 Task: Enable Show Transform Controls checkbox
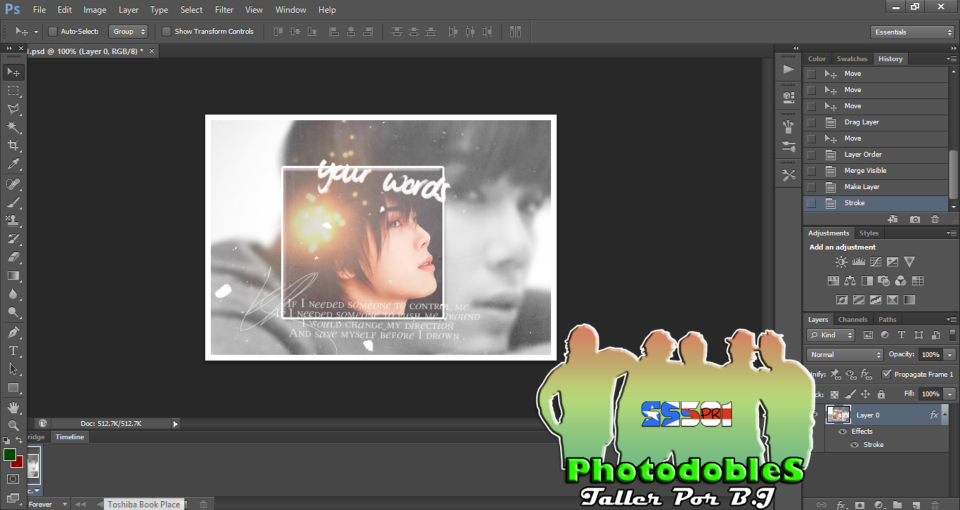(x=166, y=31)
